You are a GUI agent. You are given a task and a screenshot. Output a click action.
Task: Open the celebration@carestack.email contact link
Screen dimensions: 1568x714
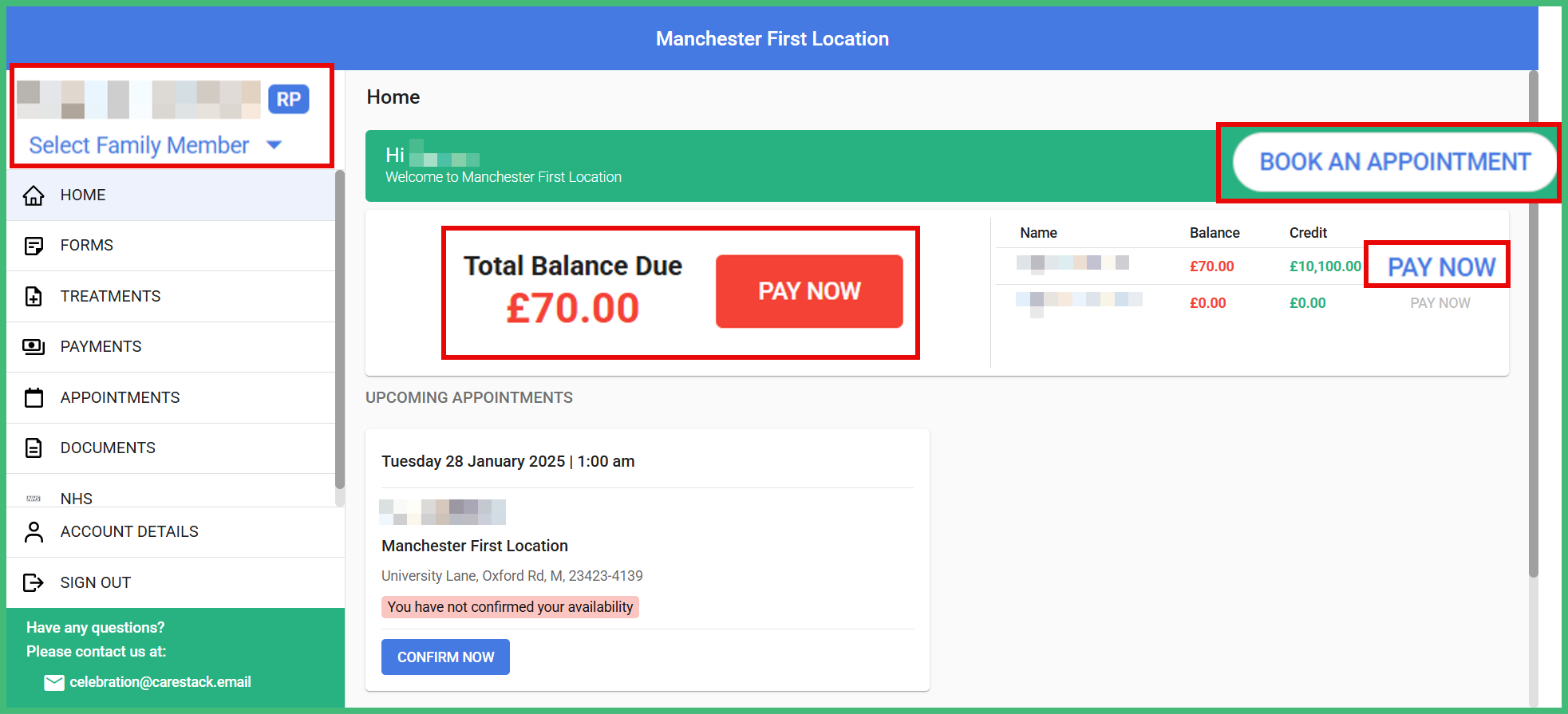coord(160,682)
